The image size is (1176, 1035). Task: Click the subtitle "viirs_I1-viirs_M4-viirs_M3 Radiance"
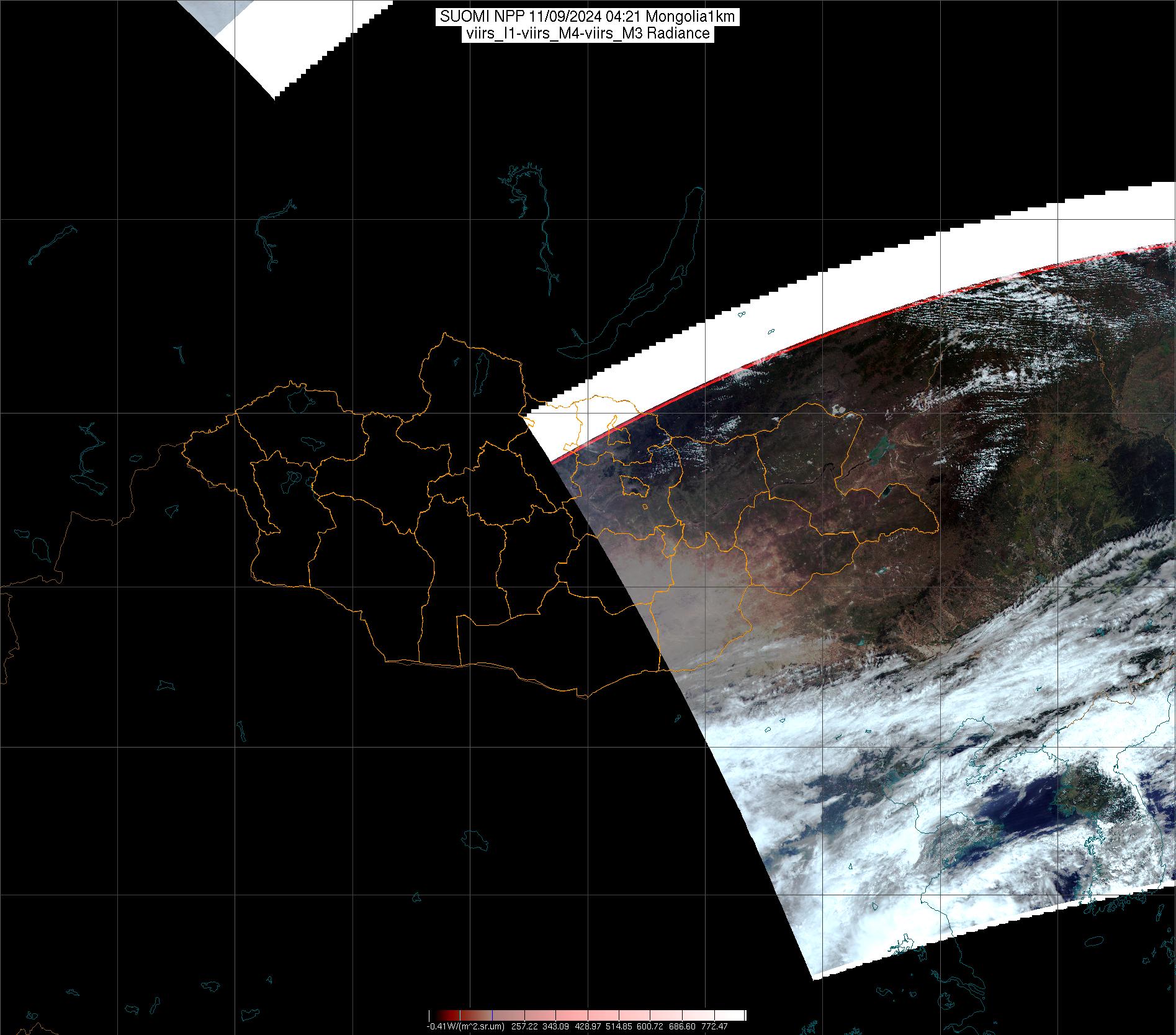(x=587, y=34)
